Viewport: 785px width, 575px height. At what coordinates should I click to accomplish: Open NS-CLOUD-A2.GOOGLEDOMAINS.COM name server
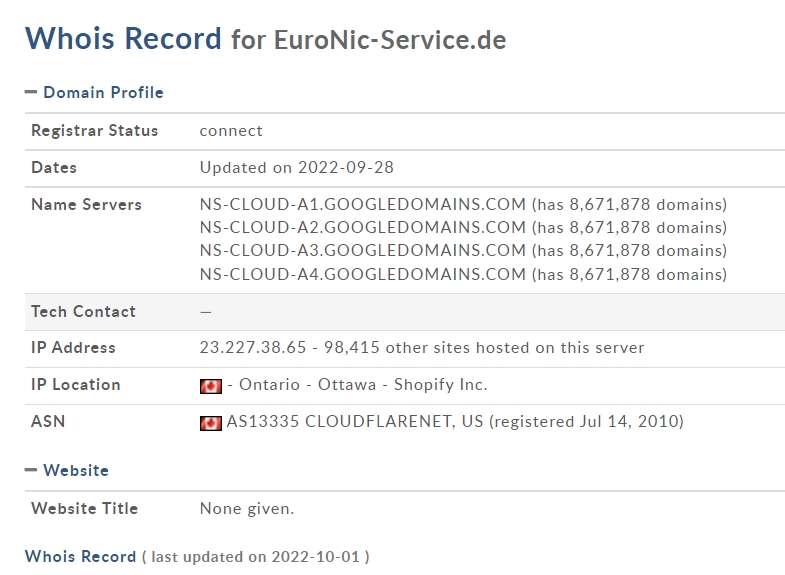click(x=363, y=228)
